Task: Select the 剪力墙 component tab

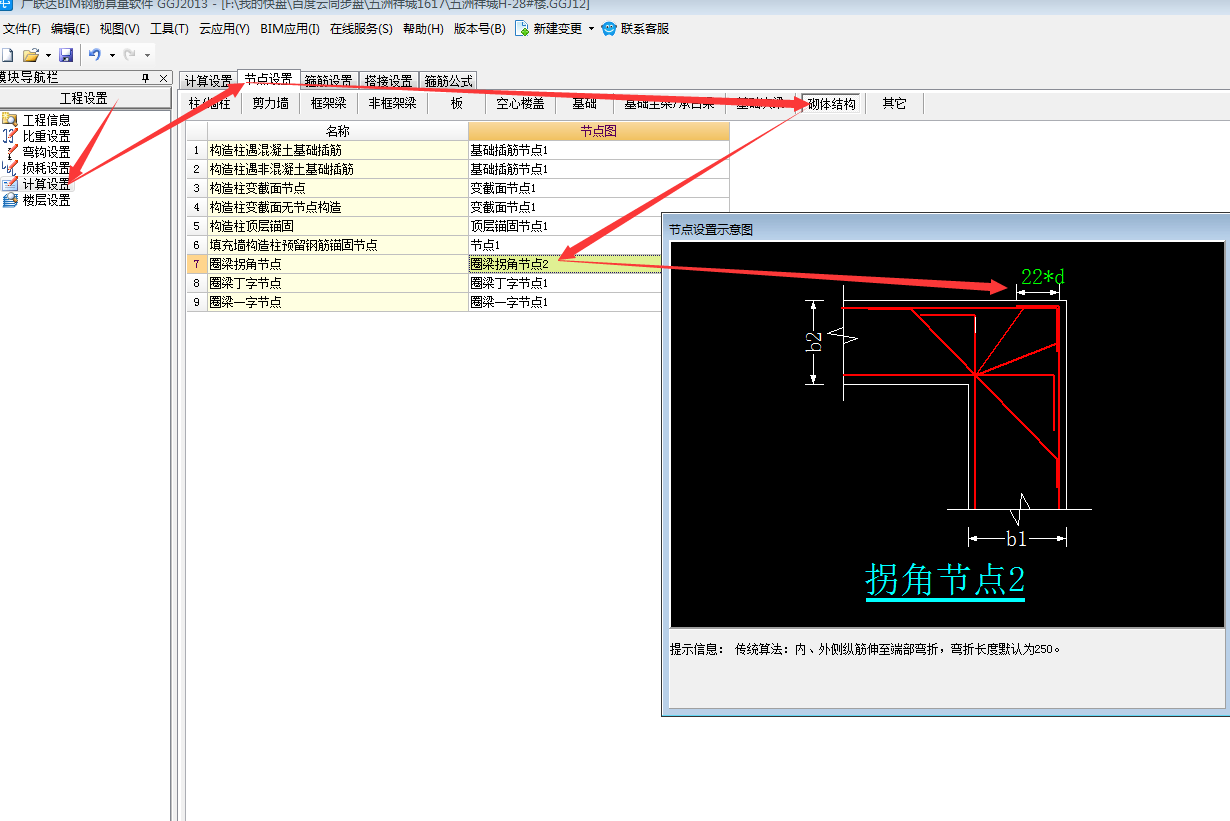Action: click(x=270, y=103)
